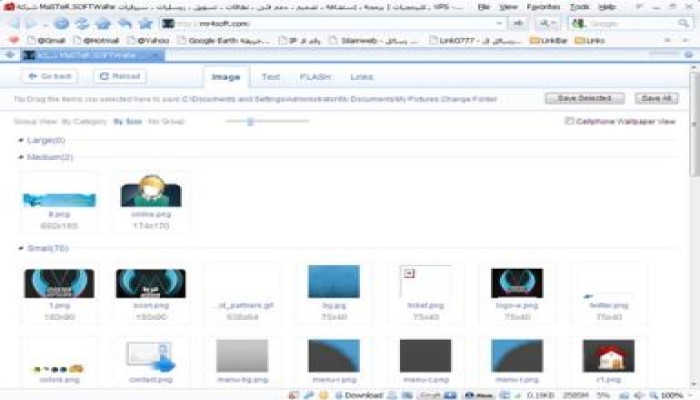This screenshot has height=400, width=700.
Task: Select the logo-w.png thumbnail
Action: 517,283
